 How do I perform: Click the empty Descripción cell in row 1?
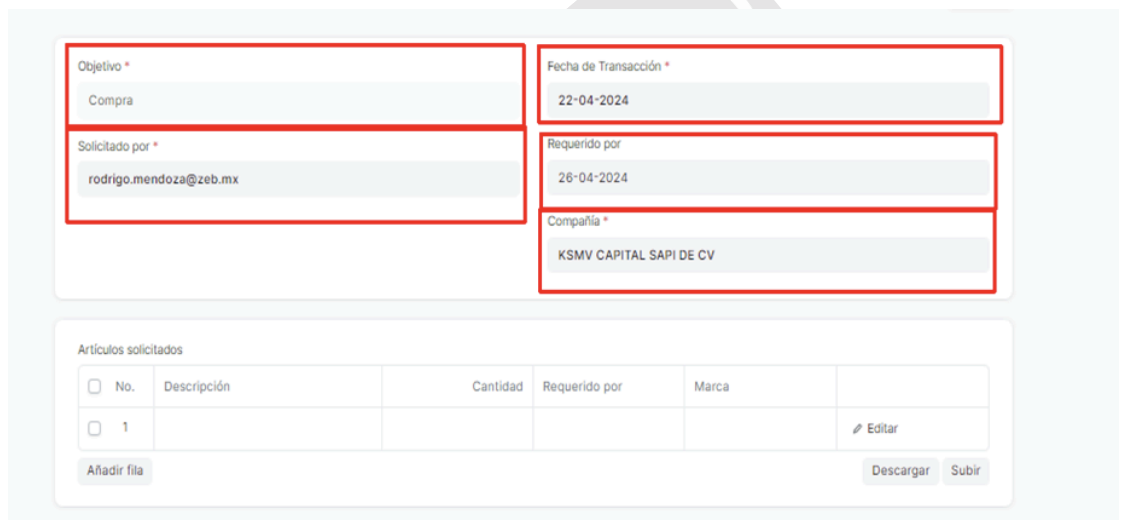(x=267, y=429)
